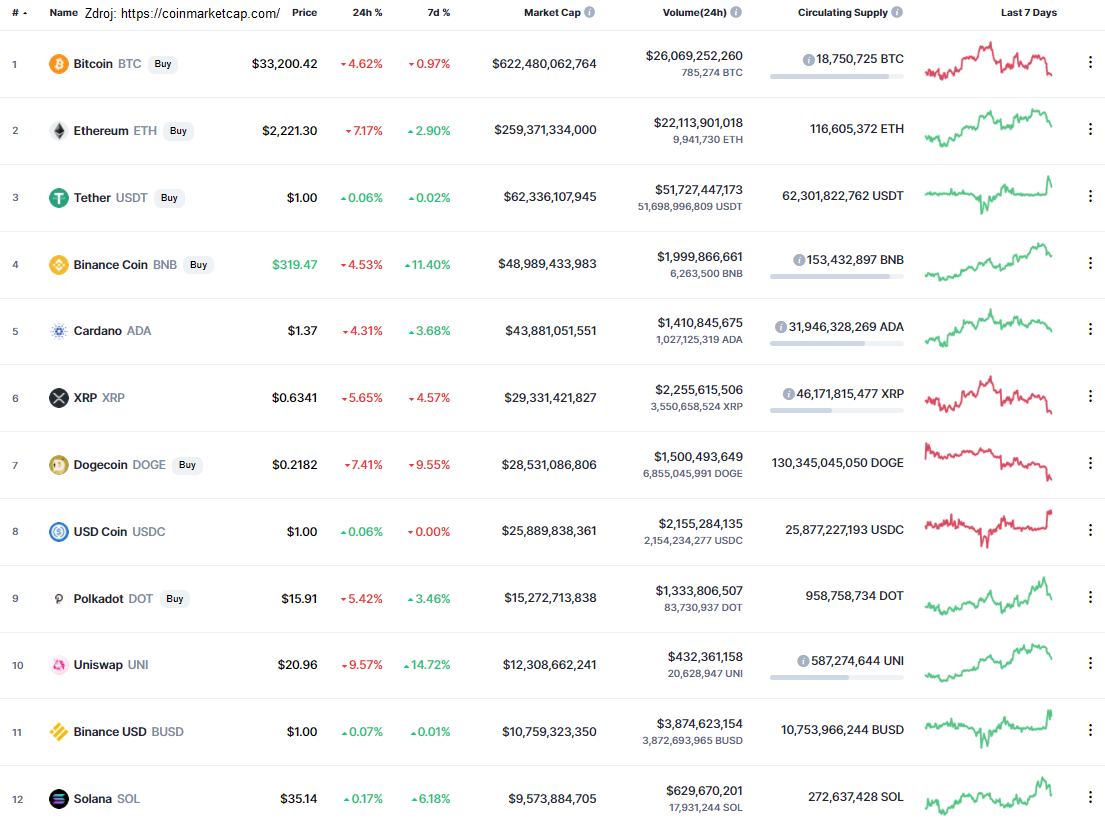Click the Ethereum logo icon
This screenshot has width=1105, height=823.
pyautogui.click(x=59, y=131)
